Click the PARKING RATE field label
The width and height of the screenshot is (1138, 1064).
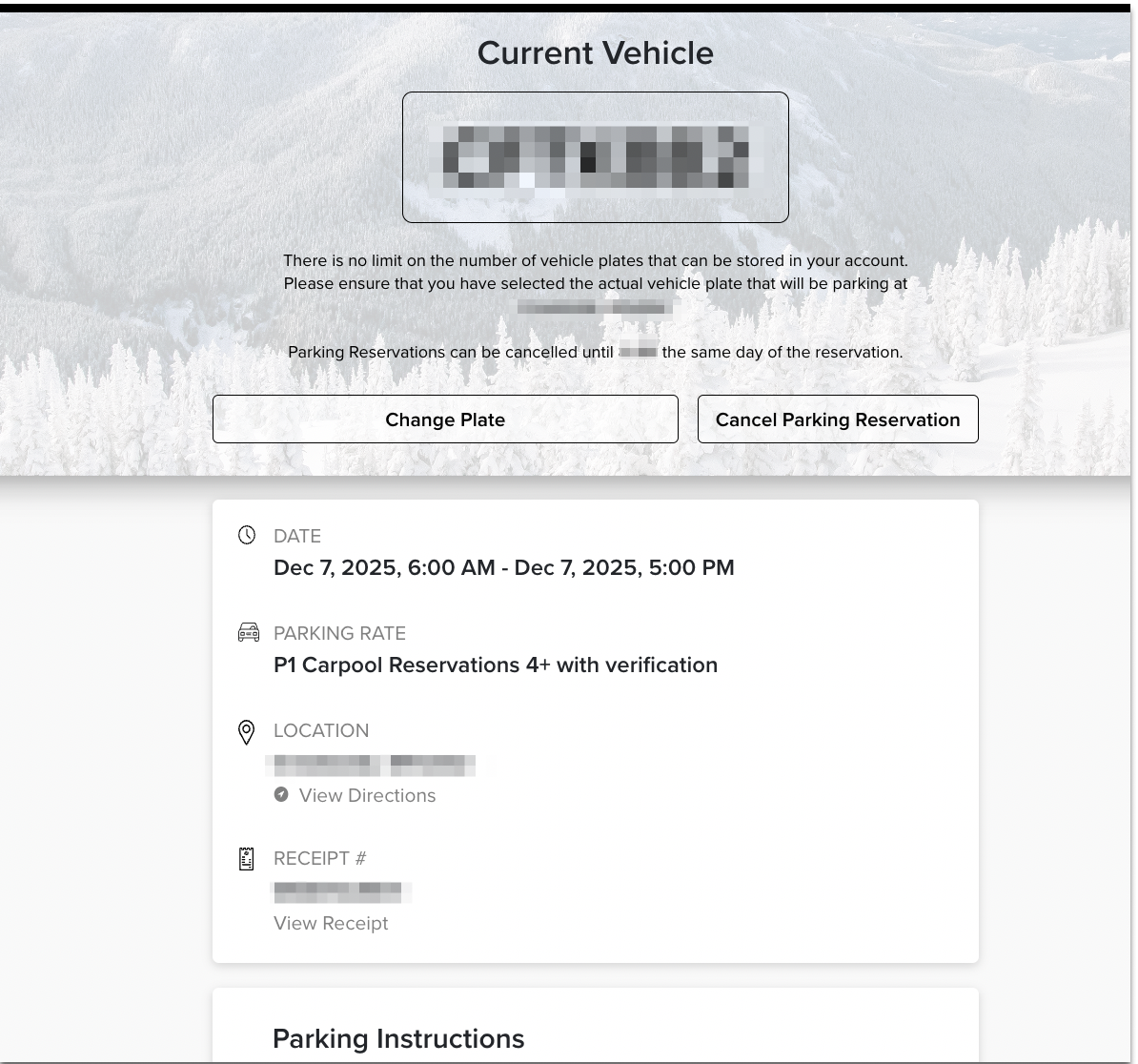click(x=339, y=633)
